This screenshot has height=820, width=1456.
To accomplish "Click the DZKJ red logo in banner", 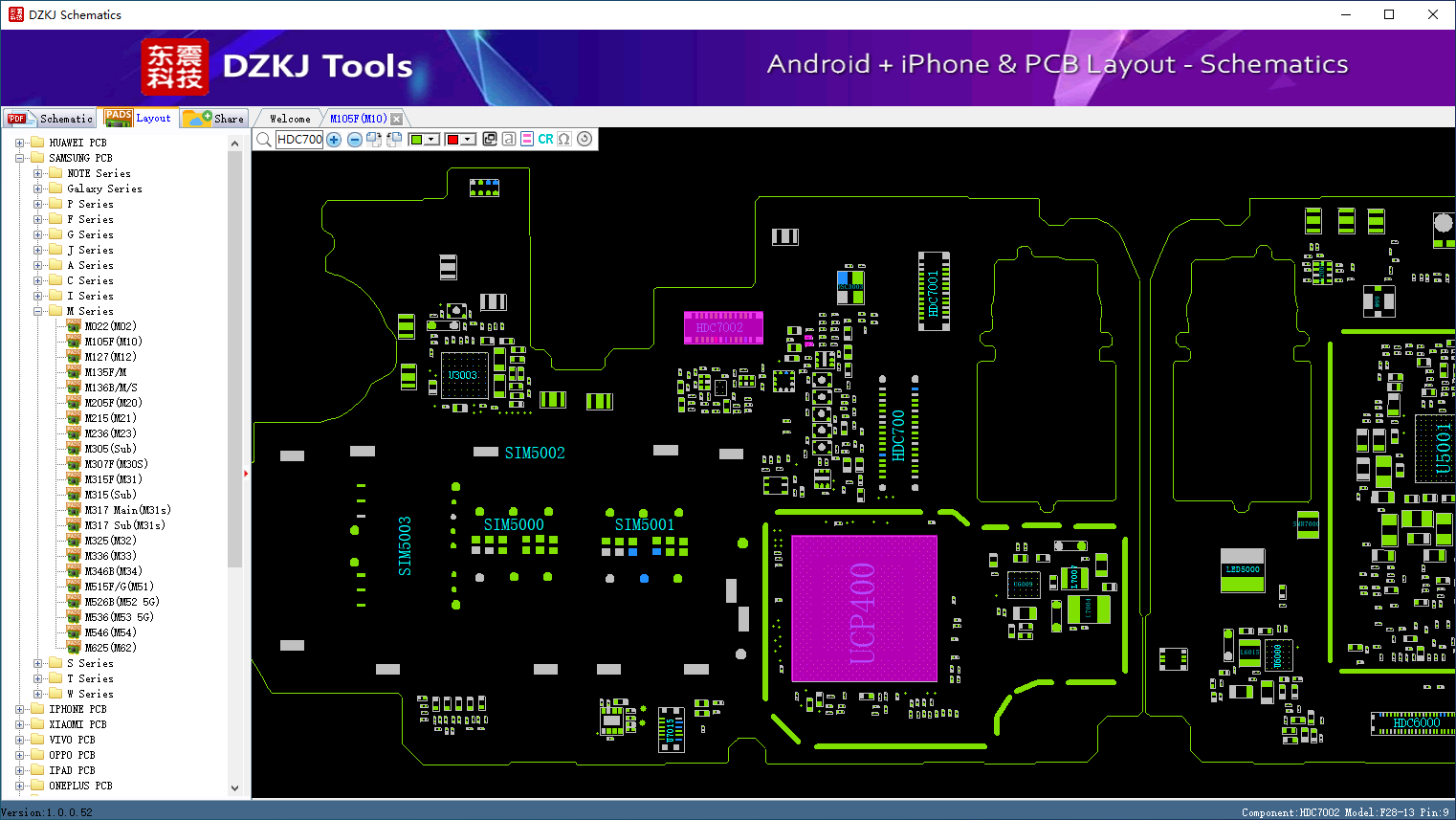I will coord(174,66).
